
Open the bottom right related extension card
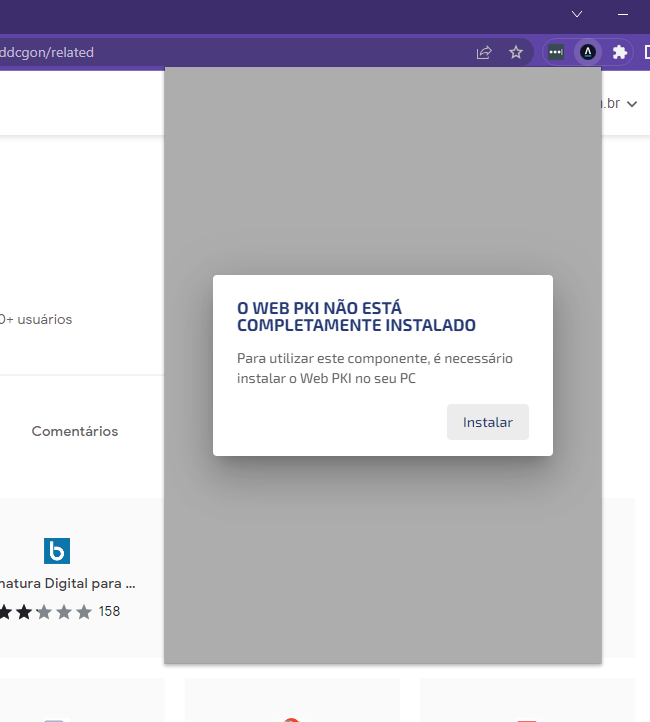point(527,699)
